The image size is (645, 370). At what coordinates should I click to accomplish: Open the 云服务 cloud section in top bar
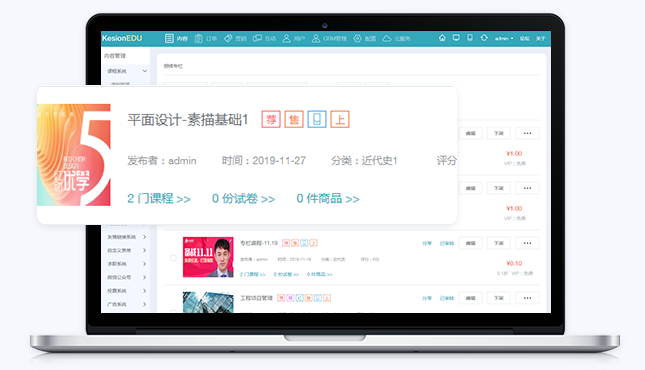pos(397,38)
